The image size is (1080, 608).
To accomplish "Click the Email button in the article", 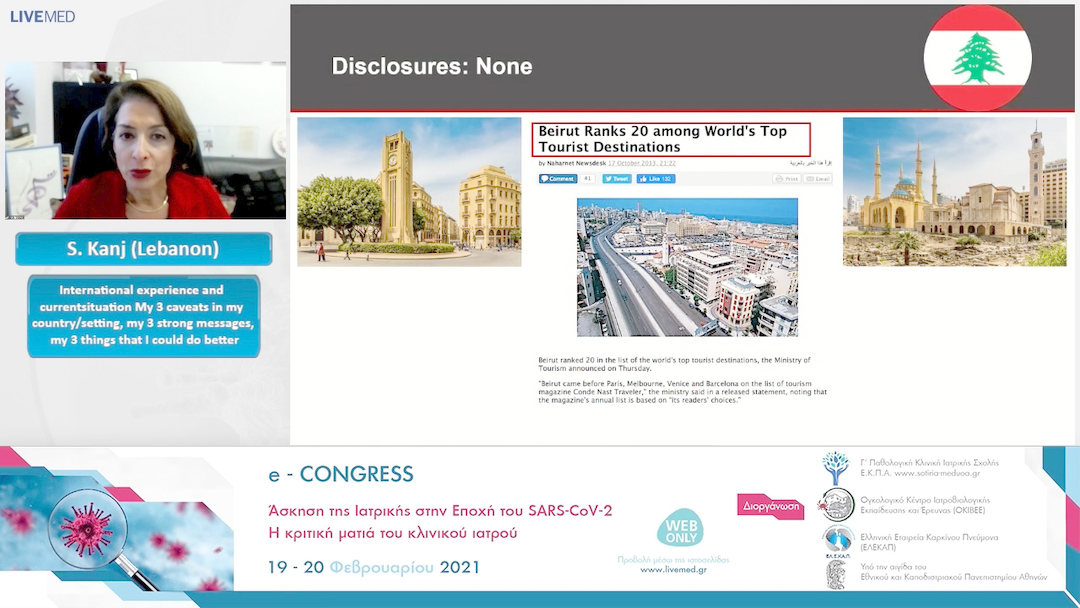I will [818, 178].
